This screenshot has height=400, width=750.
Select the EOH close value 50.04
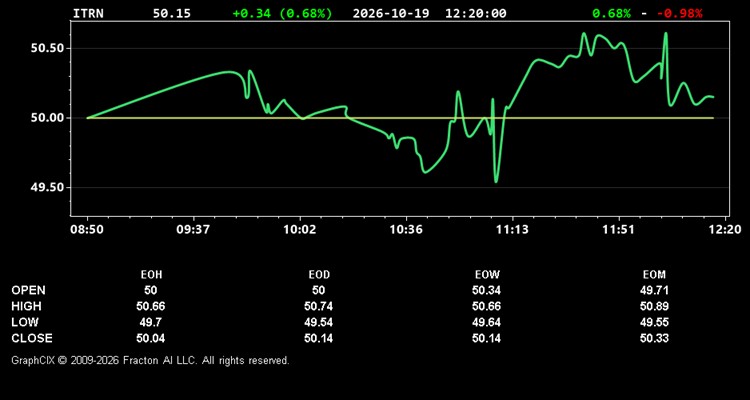coord(151,338)
